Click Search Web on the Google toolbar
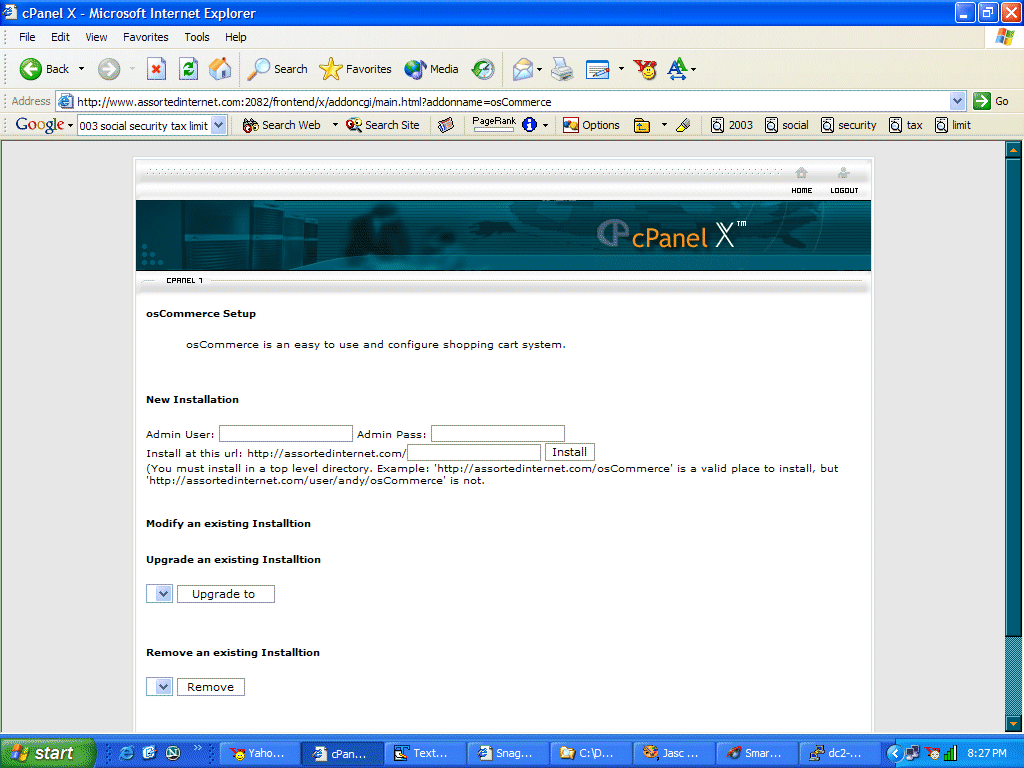Image resolution: width=1024 pixels, height=768 pixels. [282, 125]
